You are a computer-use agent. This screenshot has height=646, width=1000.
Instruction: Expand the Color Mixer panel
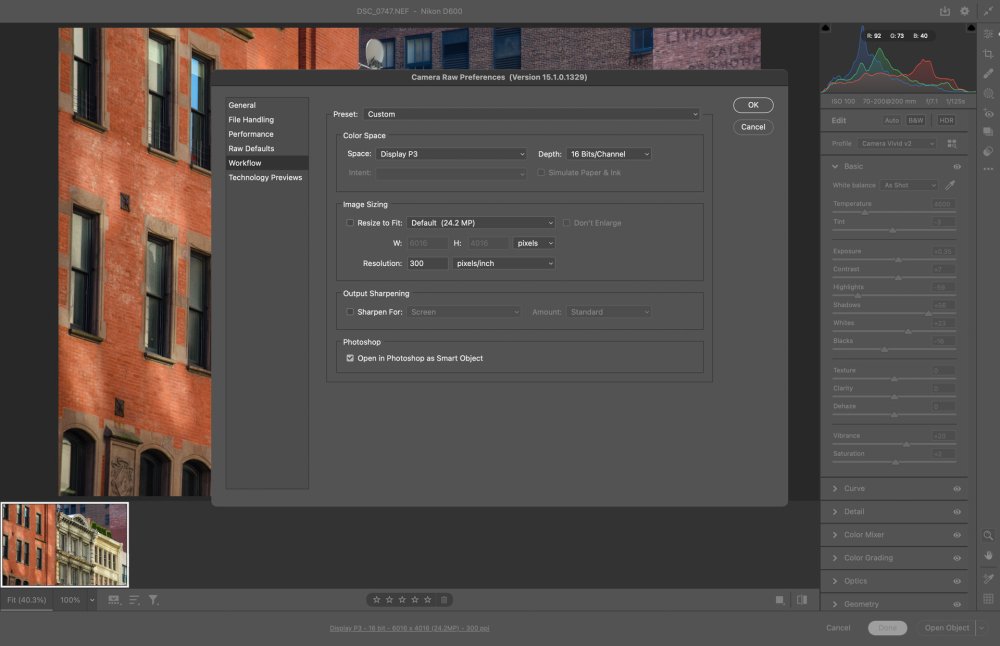coord(835,535)
